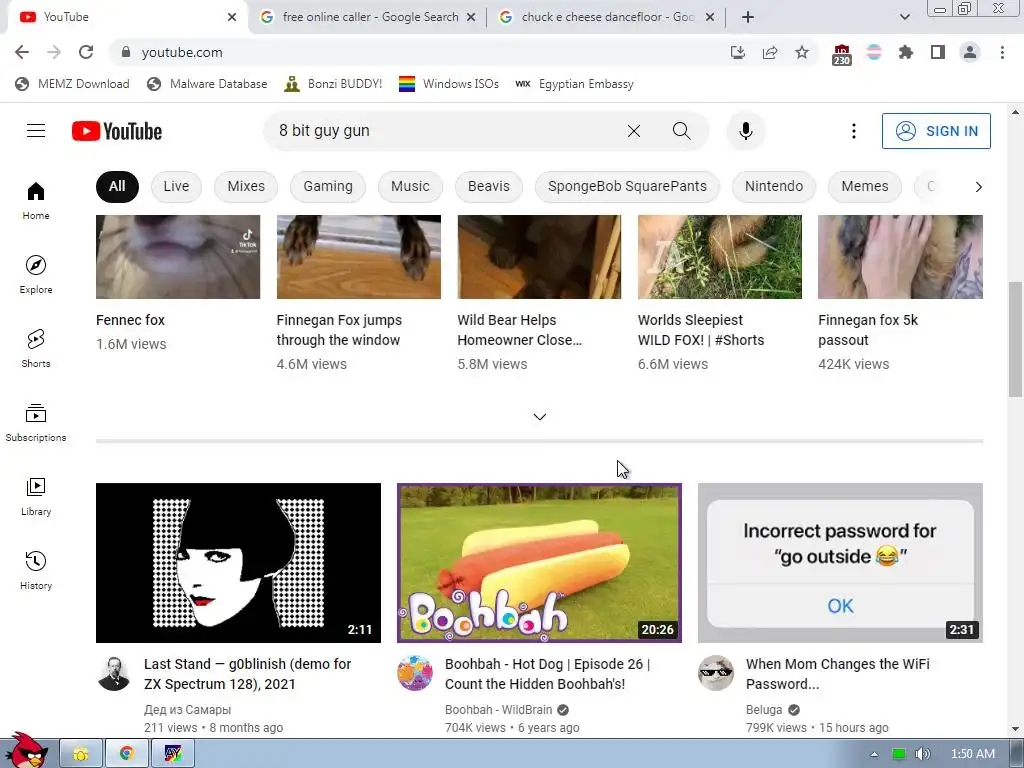Select the Mixes filter chip
The width and height of the screenshot is (1024, 768).
pyautogui.click(x=246, y=186)
